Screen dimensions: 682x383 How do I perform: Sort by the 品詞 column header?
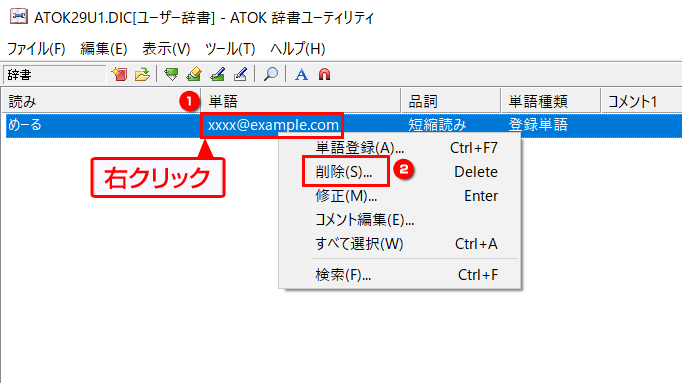pos(451,101)
